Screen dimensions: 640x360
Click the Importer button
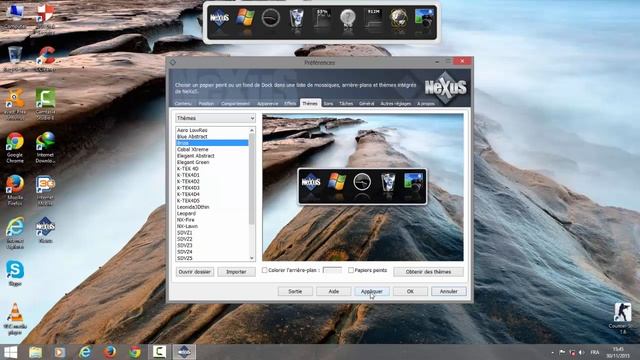click(x=236, y=272)
